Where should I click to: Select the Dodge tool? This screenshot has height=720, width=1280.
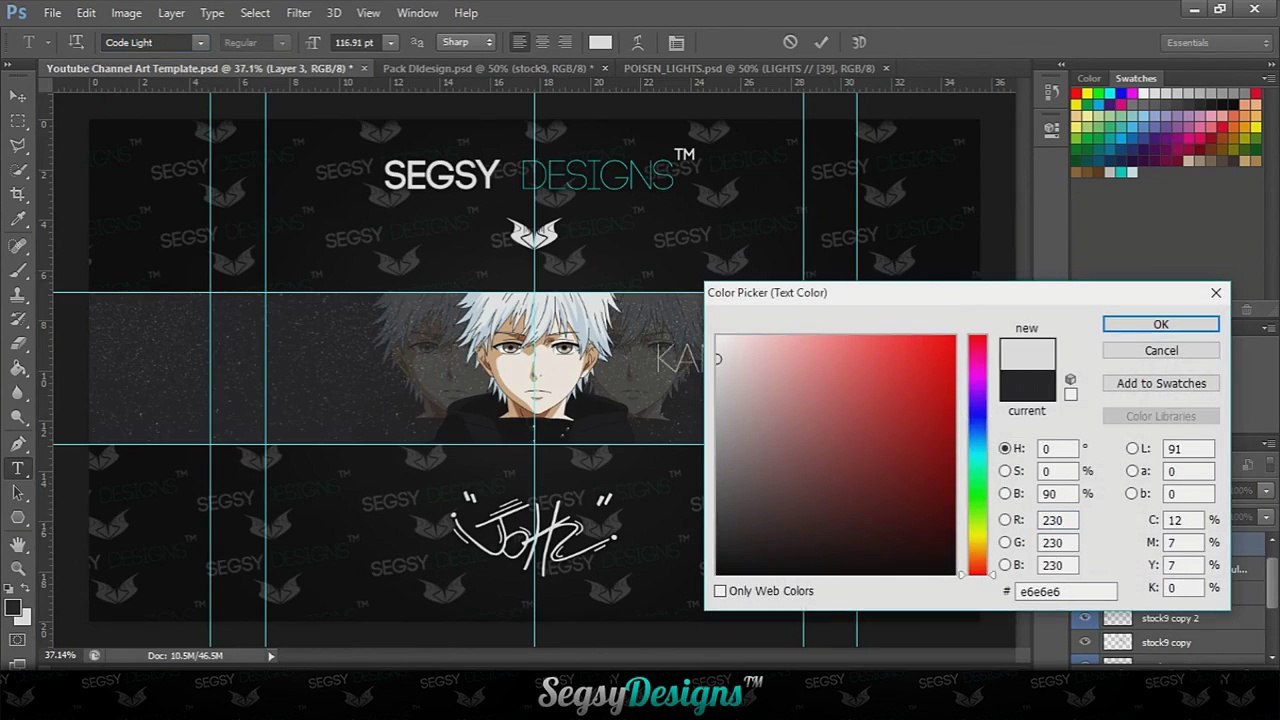click(18, 418)
